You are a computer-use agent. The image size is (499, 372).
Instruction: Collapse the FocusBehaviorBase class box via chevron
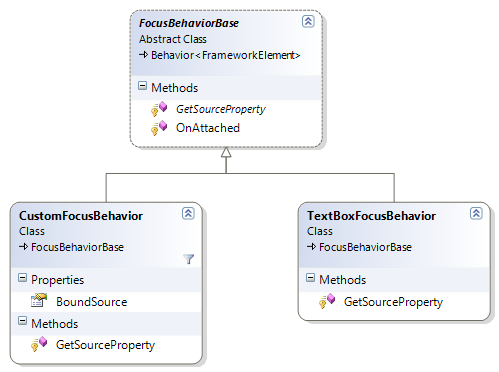pyautogui.click(x=308, y=21)
